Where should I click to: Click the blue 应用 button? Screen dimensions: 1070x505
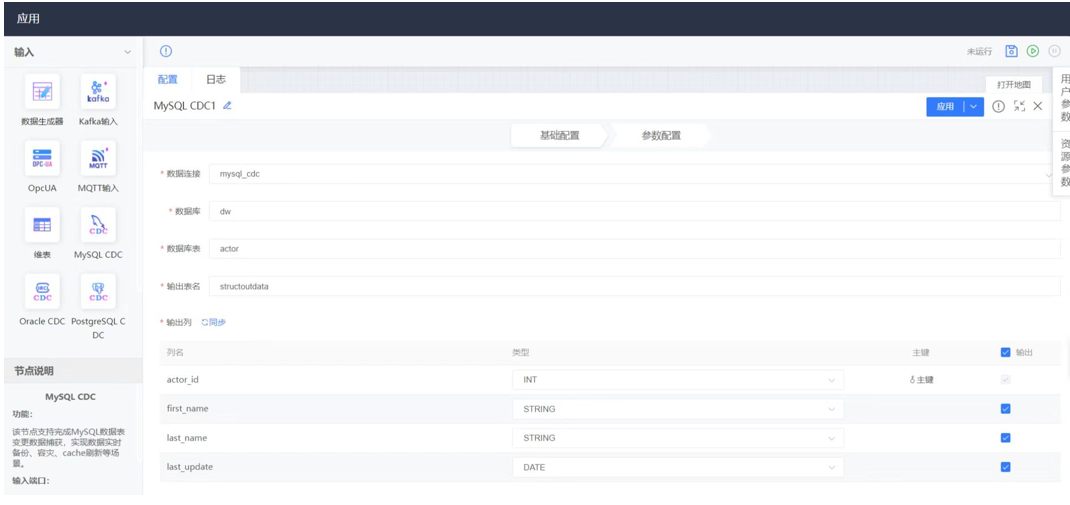pyautogui.click(x=945, y=107)
